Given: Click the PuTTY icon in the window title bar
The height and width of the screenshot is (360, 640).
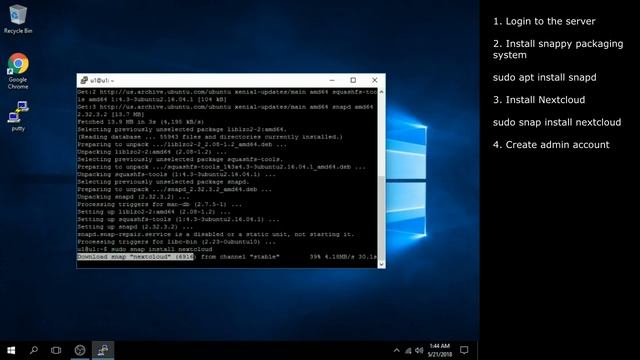Looking at the screenshot, I should pos(84,80).
